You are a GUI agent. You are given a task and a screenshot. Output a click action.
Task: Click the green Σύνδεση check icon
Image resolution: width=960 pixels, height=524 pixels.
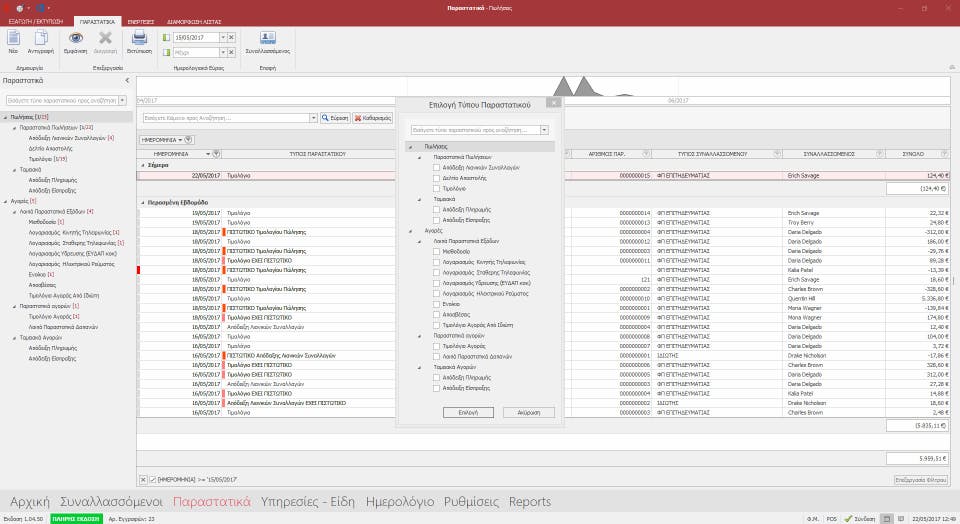(848, 518)
